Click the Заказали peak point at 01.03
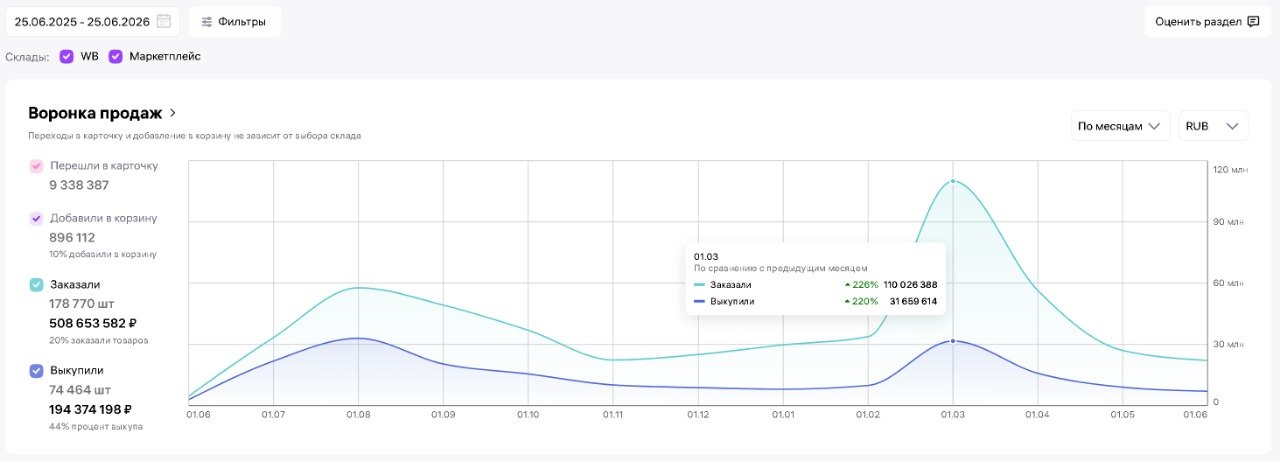1280x461 pixels. (x=953, y=181)
